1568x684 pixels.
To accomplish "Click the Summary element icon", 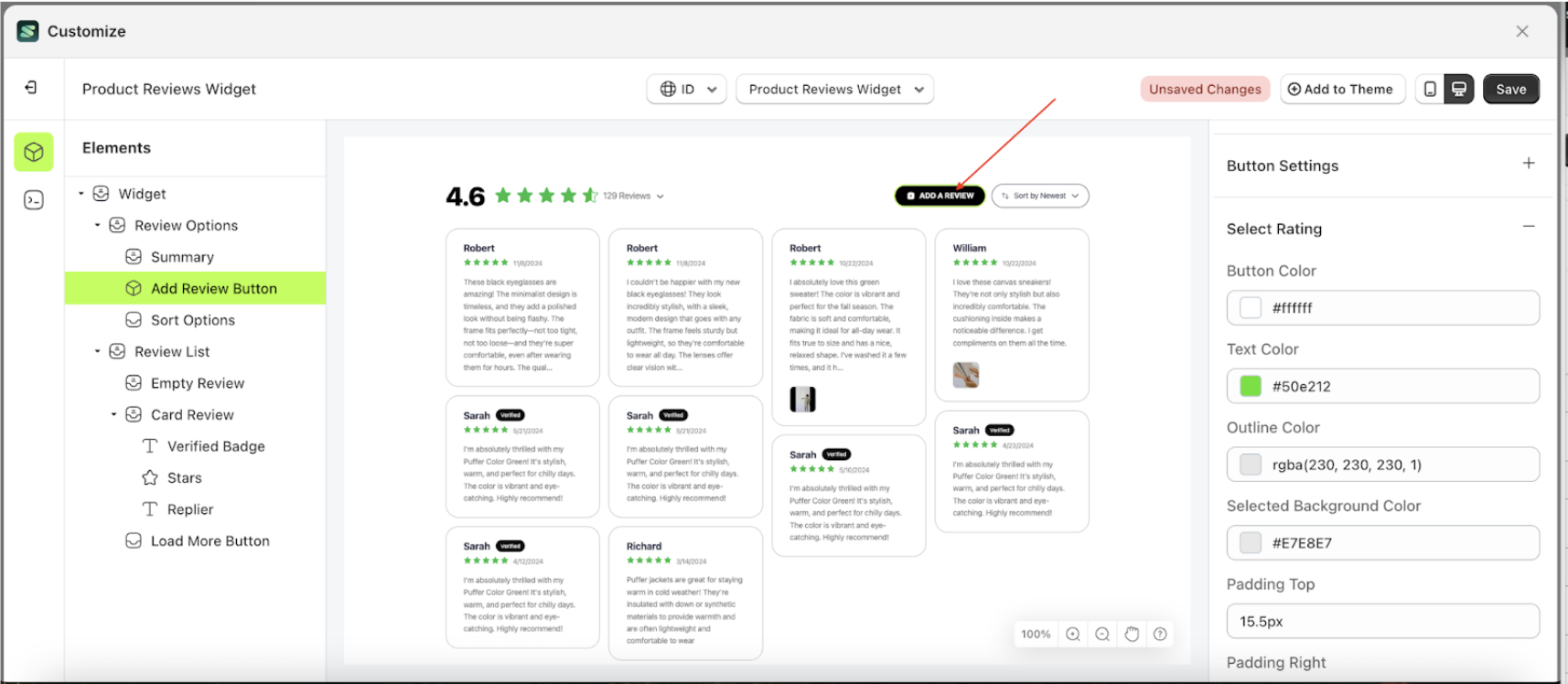I will pyautogui.click(x=134, y=257).
